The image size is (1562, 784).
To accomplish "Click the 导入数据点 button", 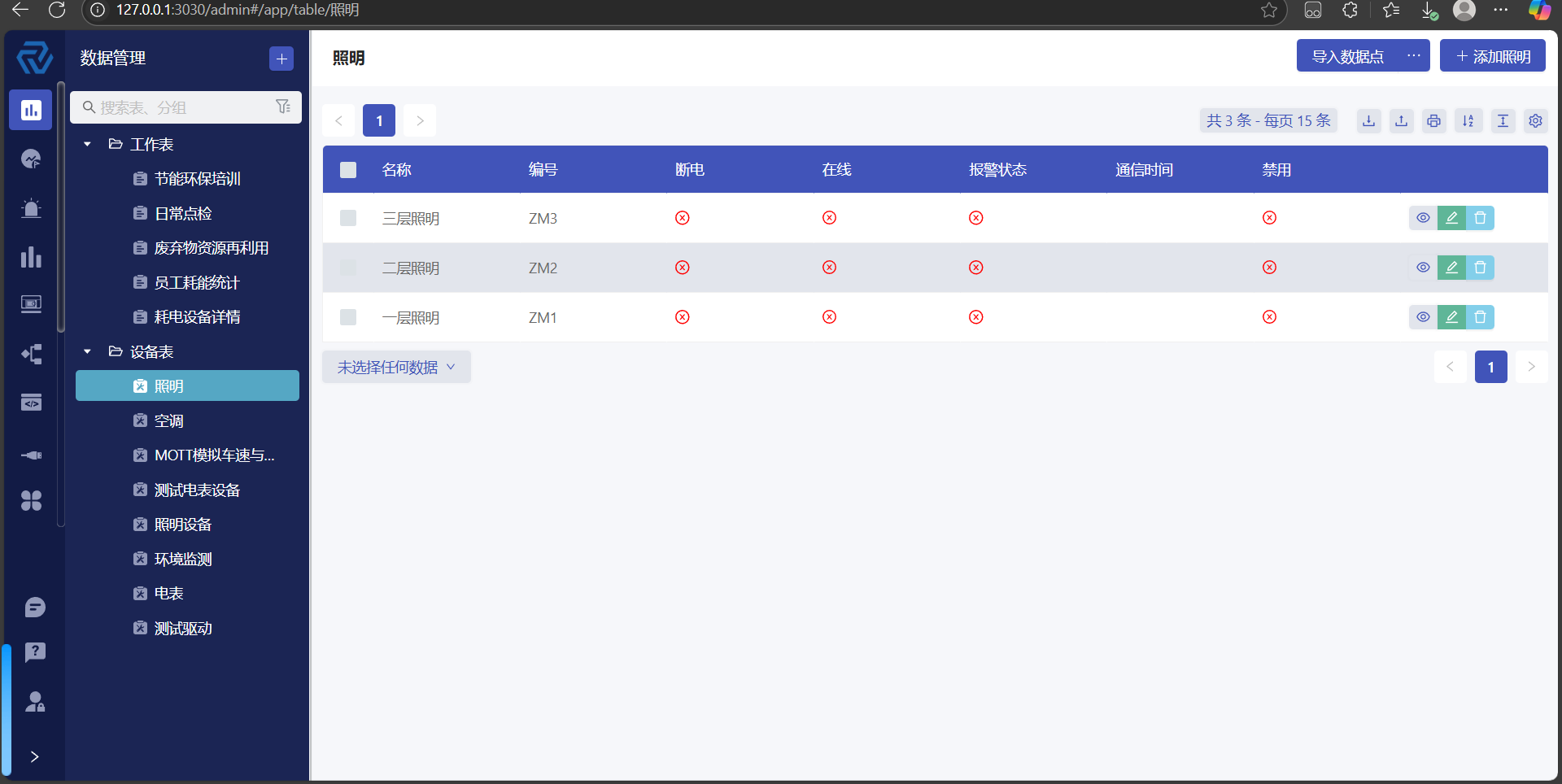I will pos(1347,56).
